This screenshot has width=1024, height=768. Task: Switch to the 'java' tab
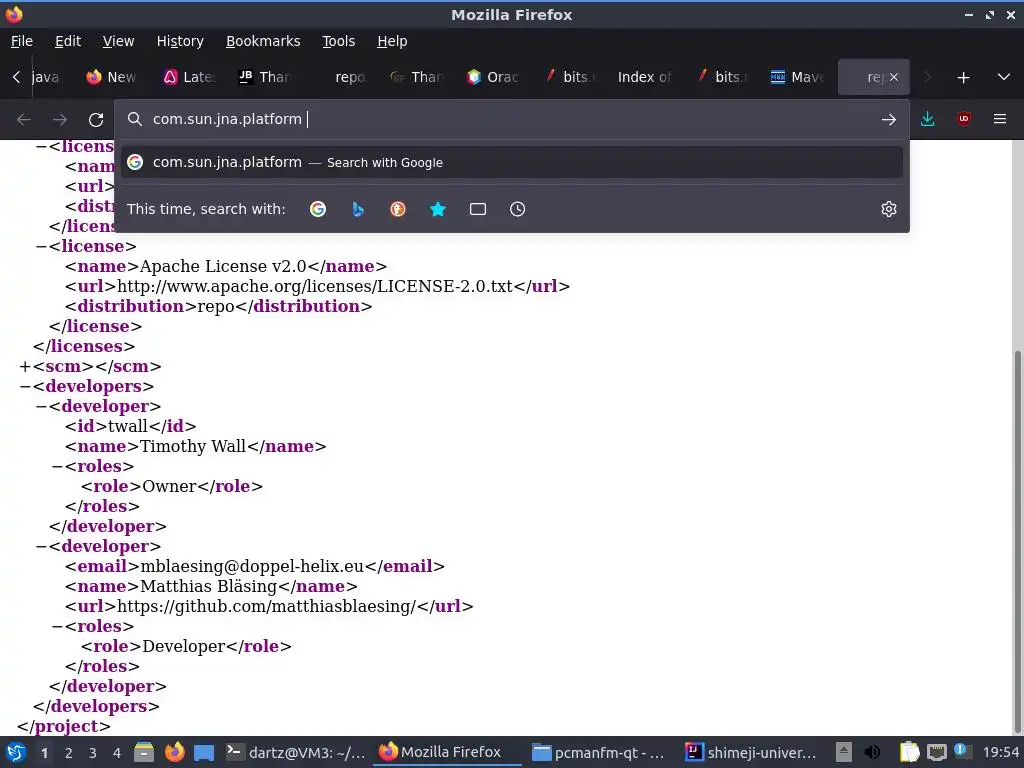[45, 77]
